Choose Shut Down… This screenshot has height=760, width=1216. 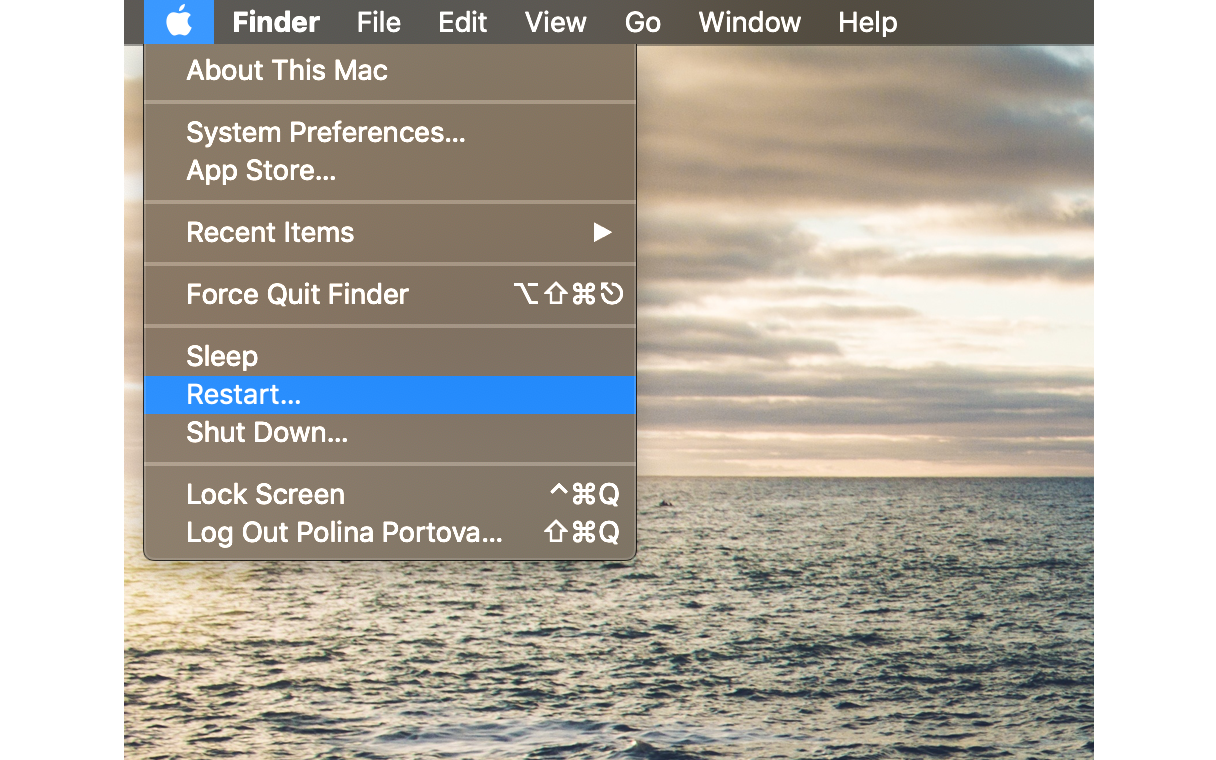[390, 433]
